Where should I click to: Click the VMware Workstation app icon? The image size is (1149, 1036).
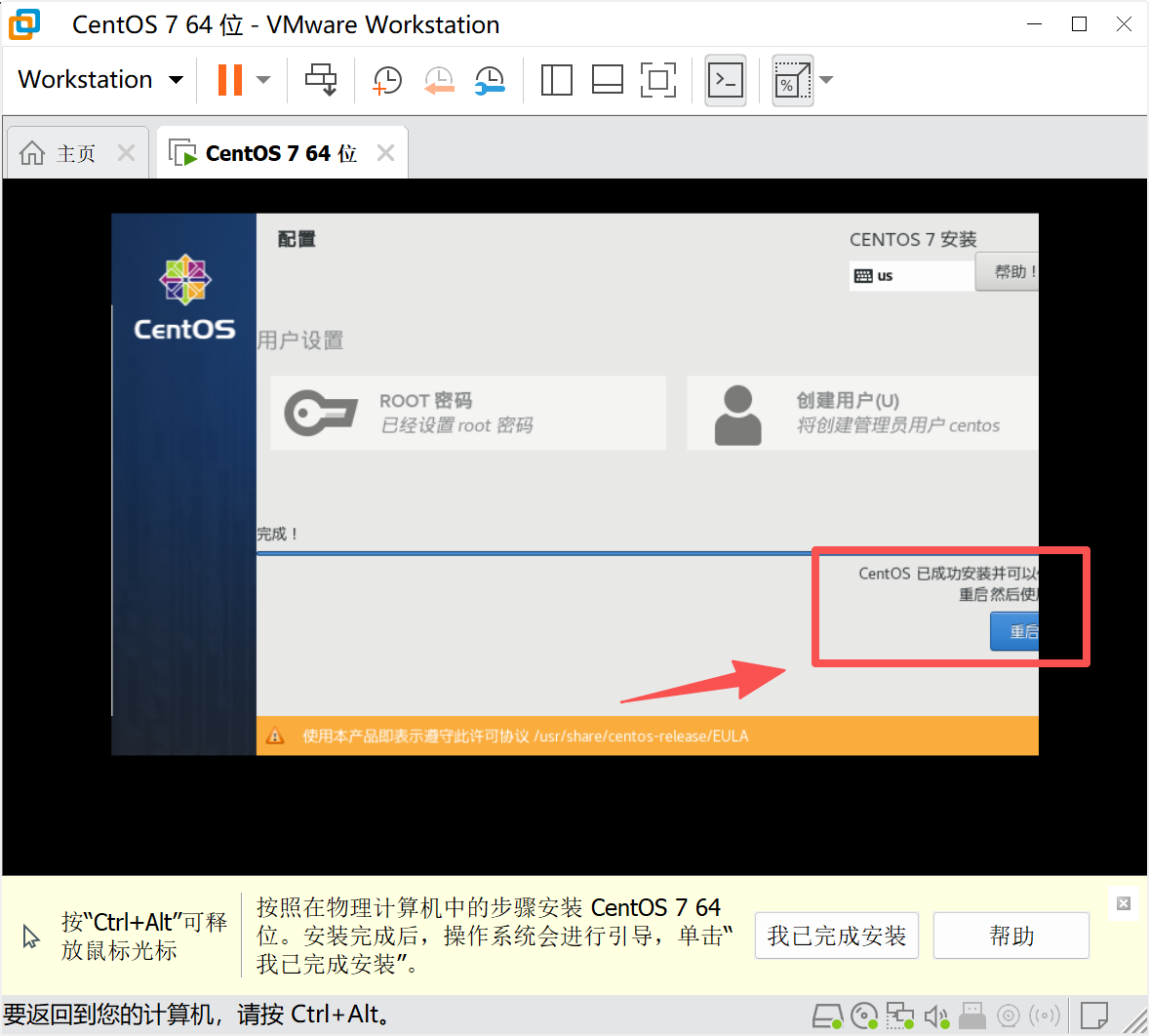24,24
